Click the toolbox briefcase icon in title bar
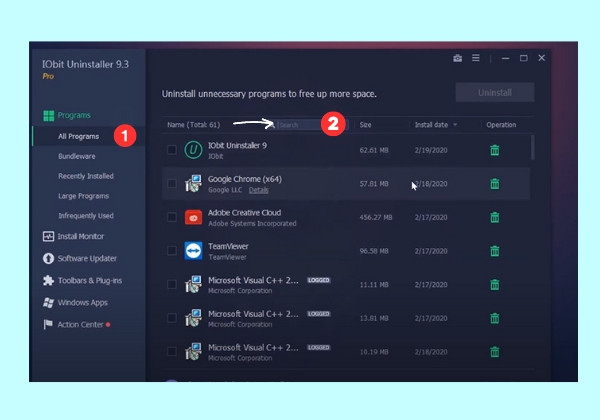This screenshot has width=600, height=420. [x=457, y=58]
